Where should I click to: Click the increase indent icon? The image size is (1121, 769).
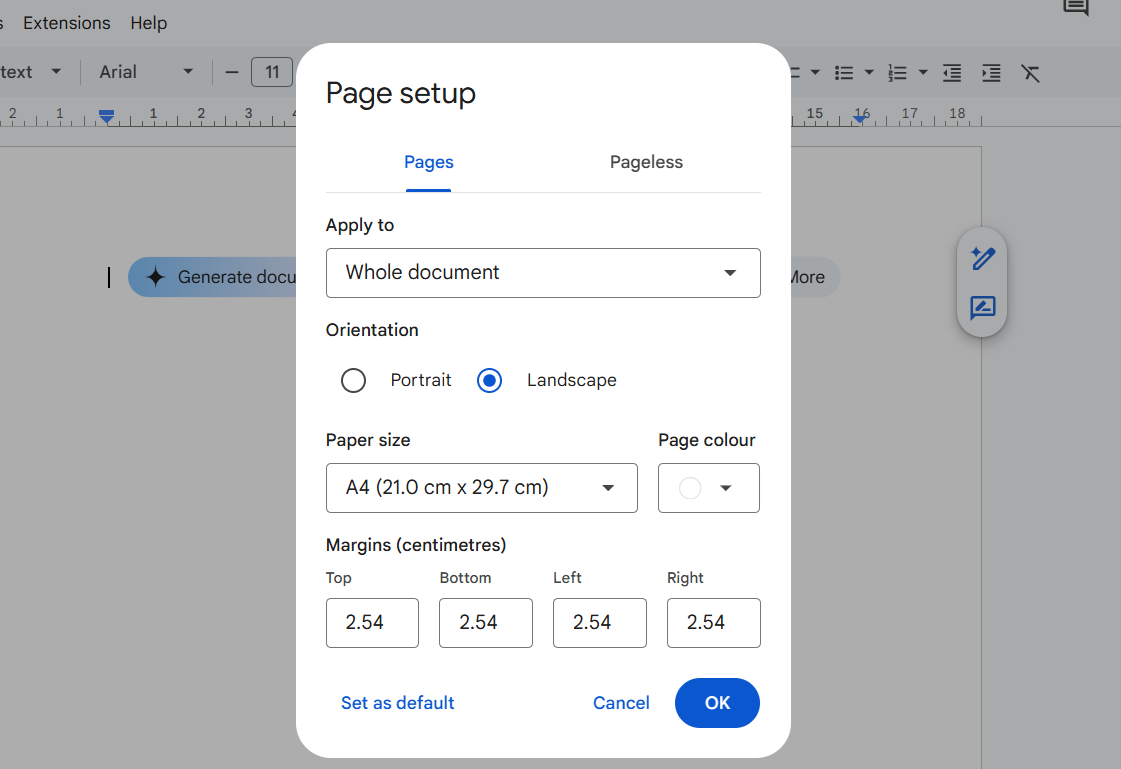tap(991, 72)
